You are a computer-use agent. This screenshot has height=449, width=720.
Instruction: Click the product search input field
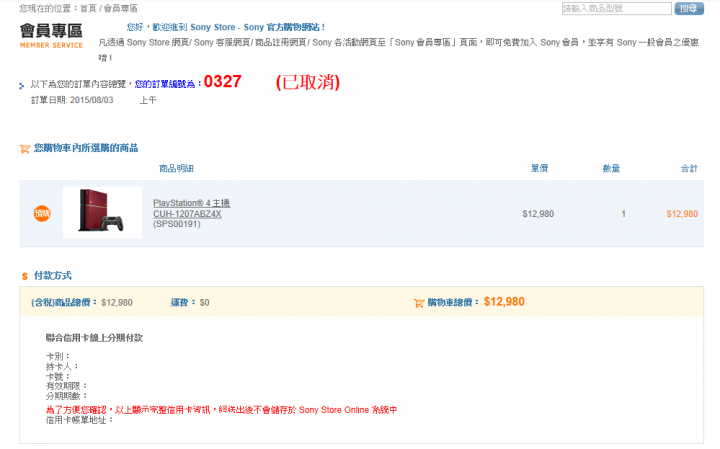tap(617, 8)
